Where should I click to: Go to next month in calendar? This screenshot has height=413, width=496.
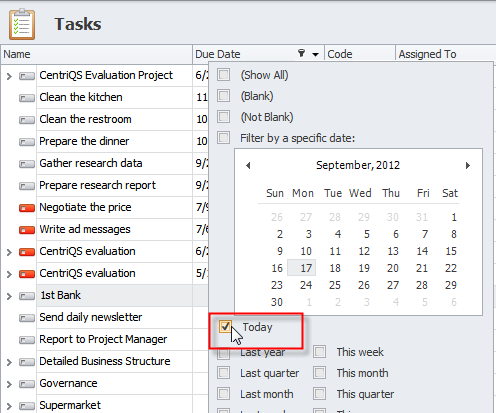pos(468,165)
